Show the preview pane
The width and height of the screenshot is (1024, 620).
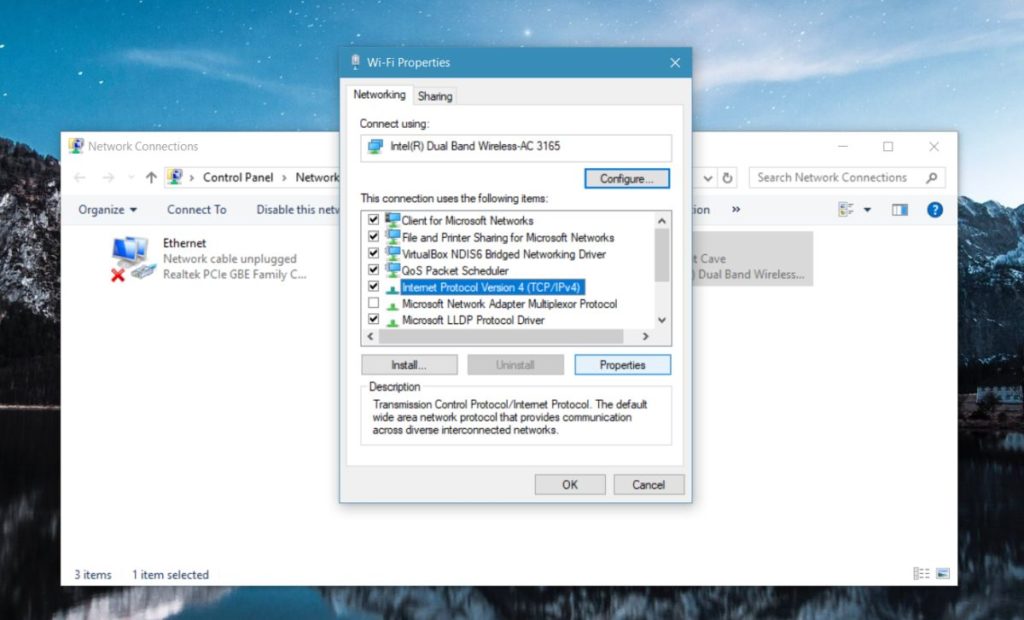click(x=899, y=210)
